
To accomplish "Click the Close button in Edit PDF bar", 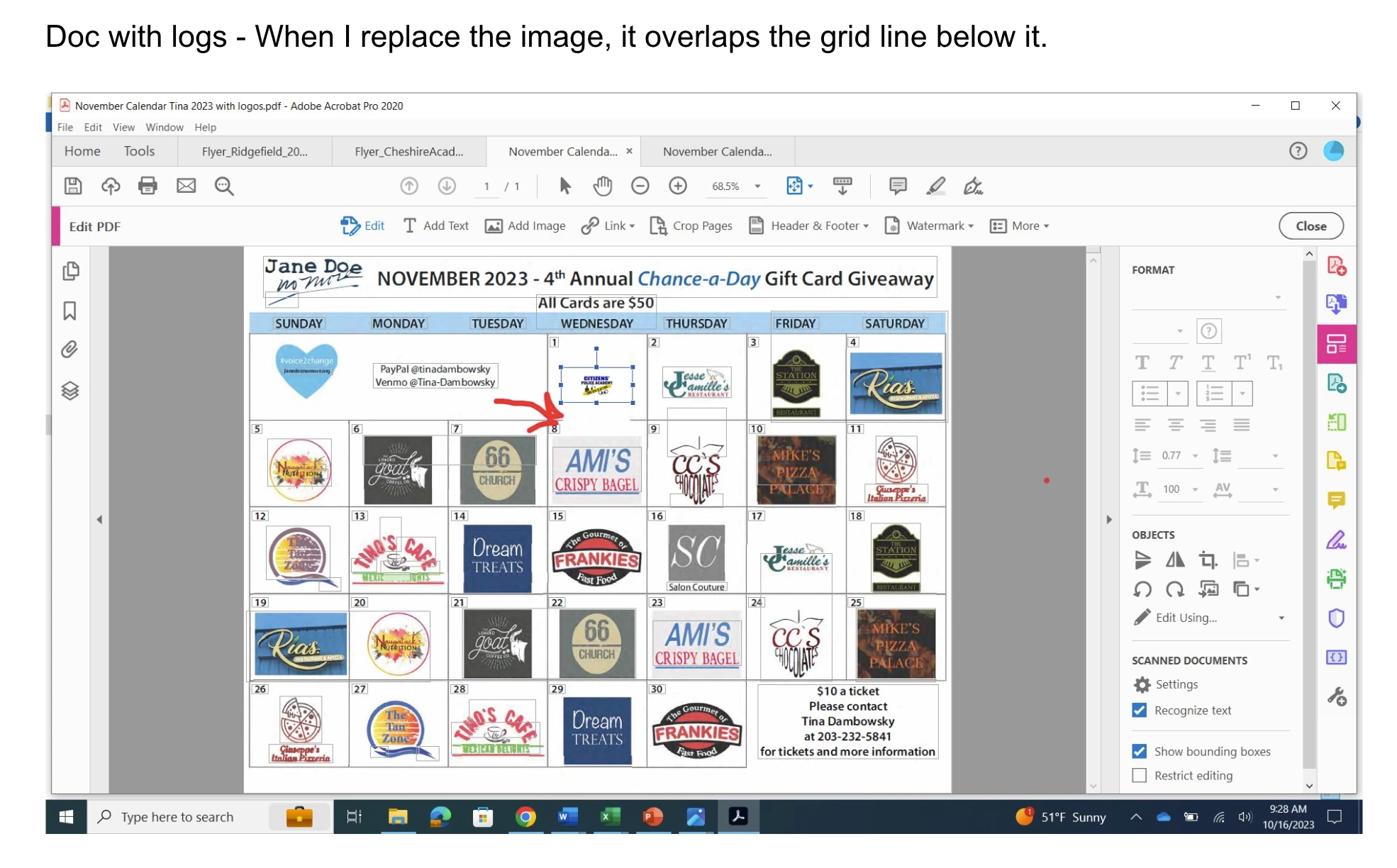I will (x=1310, y=226).
